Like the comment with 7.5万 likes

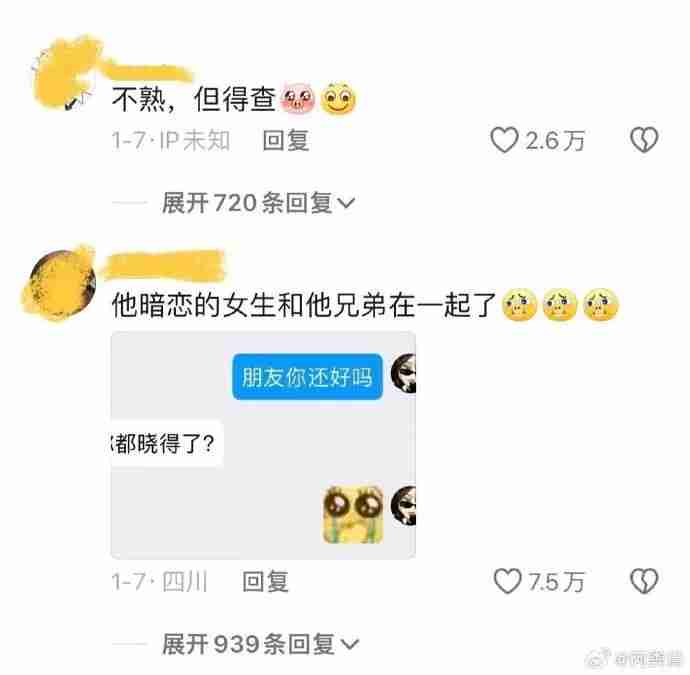507,581
